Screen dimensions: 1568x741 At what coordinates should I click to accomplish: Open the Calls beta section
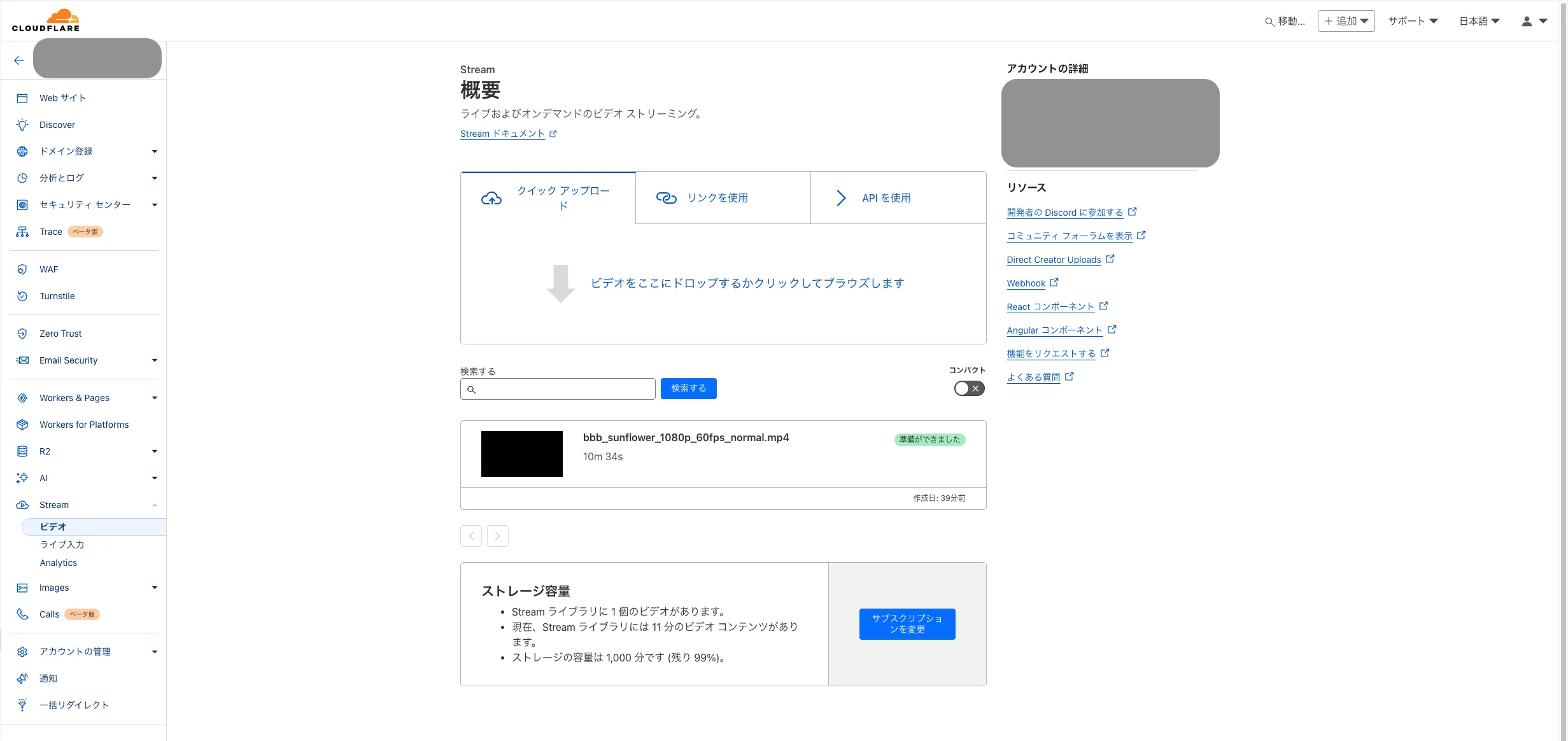[x=48, y=614]
